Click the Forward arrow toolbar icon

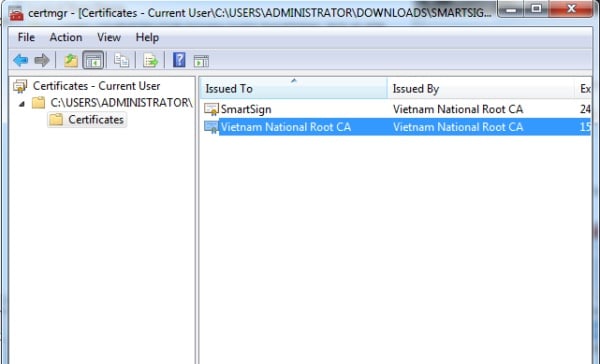[42, 60]
